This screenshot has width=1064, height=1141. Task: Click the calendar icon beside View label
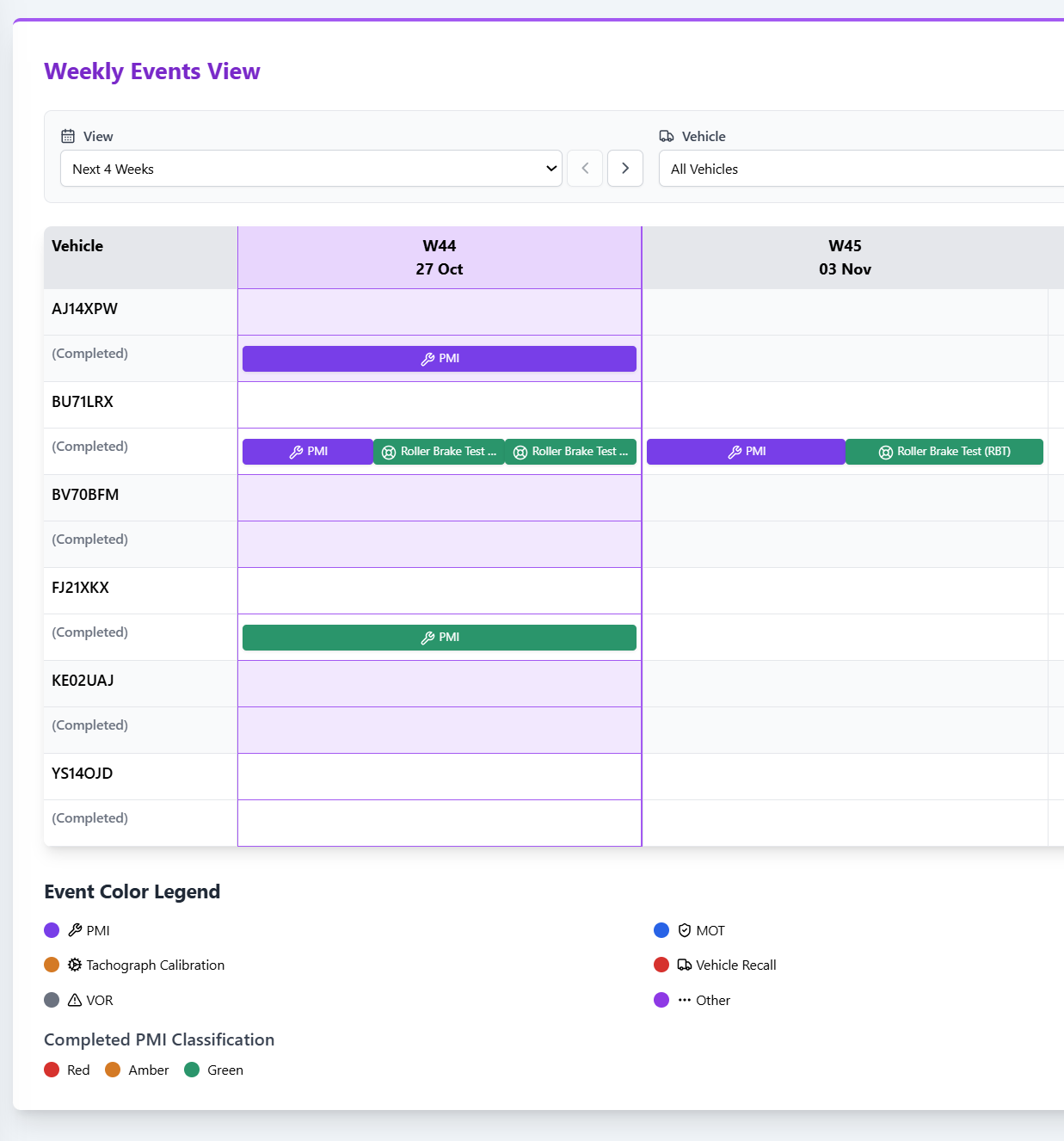coord(68,136)
